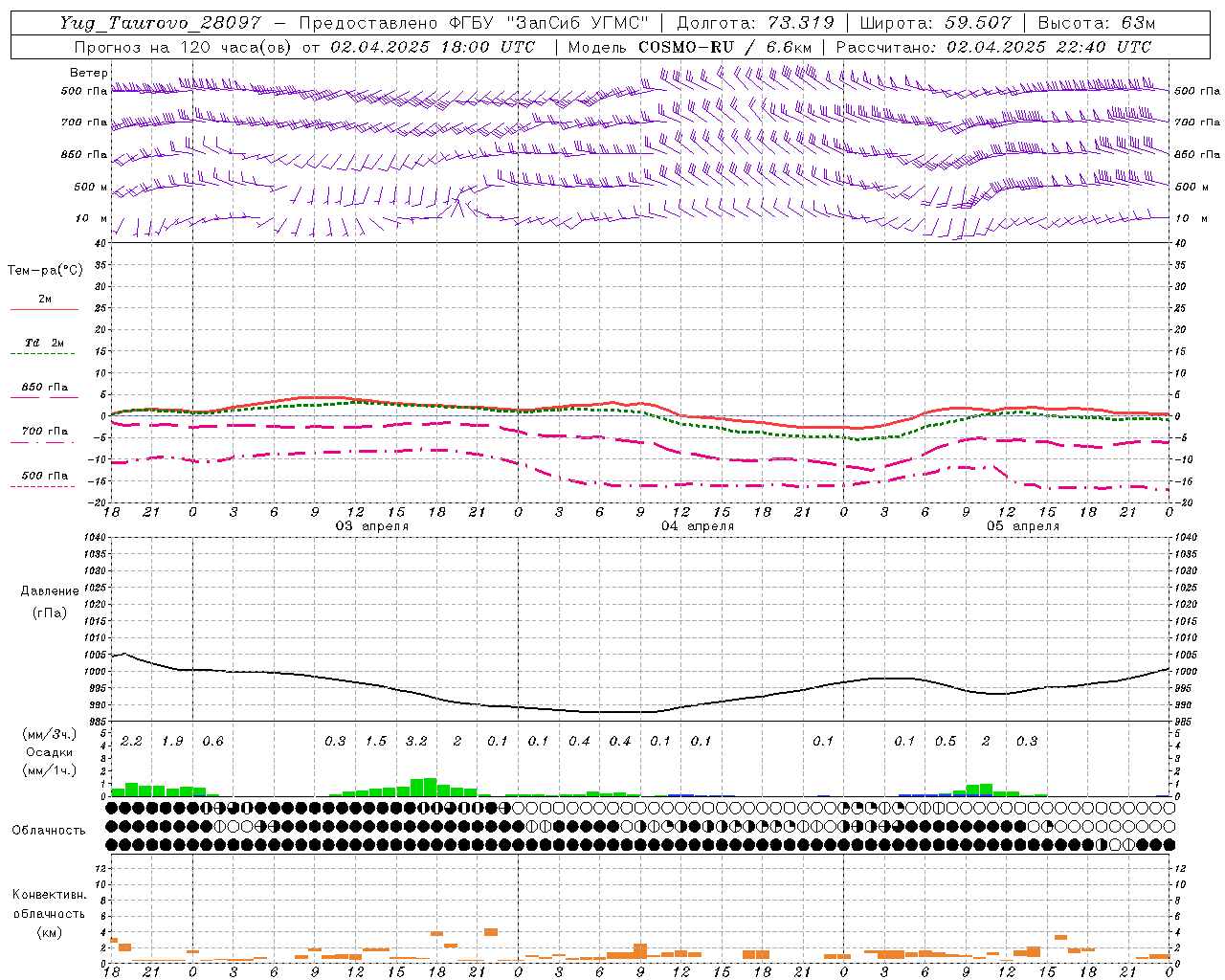The image size is (1225, 980).
Task: Click the Ветер wind panel label
Action: coord(89,73)
